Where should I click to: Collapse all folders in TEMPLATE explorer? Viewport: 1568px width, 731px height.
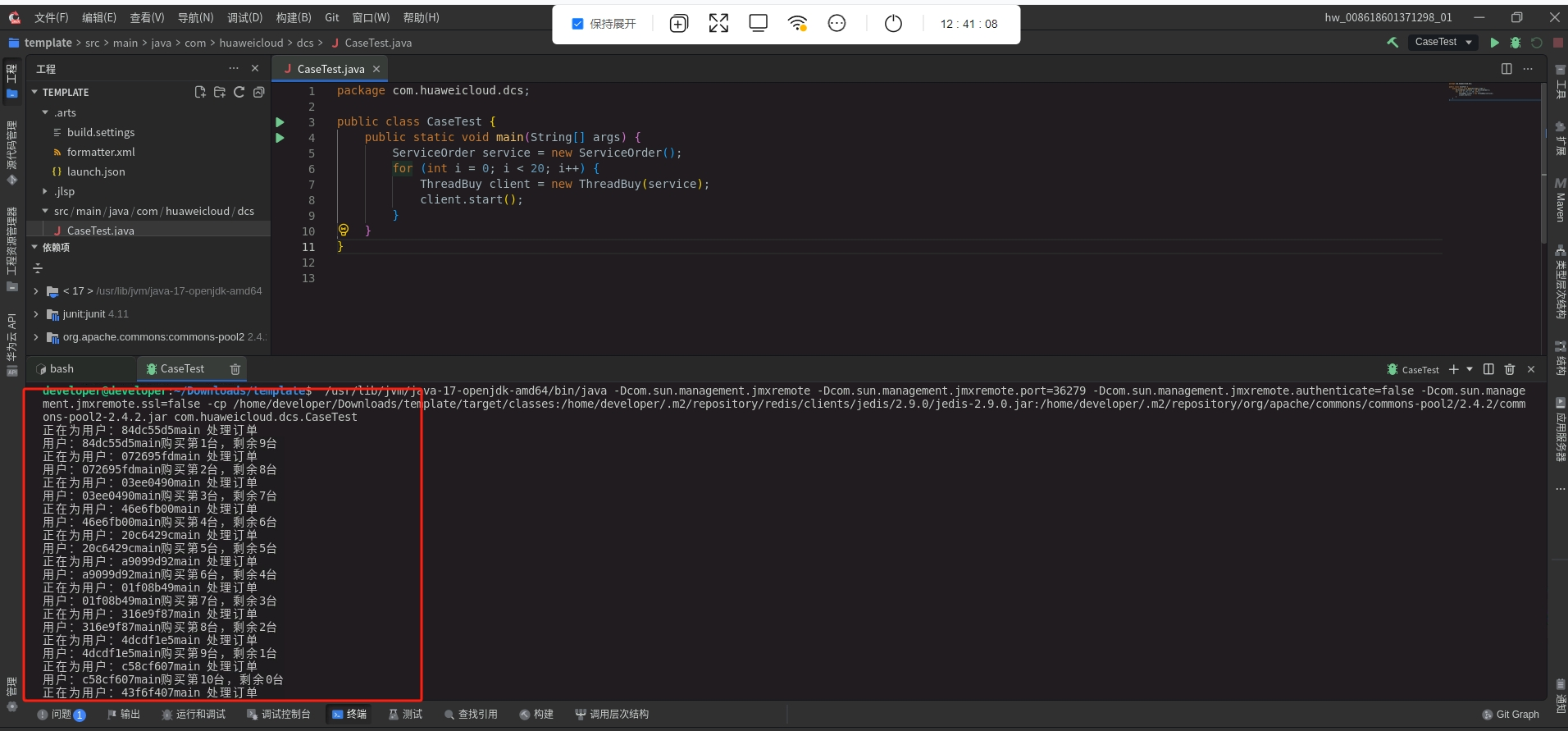pos(259,92)
